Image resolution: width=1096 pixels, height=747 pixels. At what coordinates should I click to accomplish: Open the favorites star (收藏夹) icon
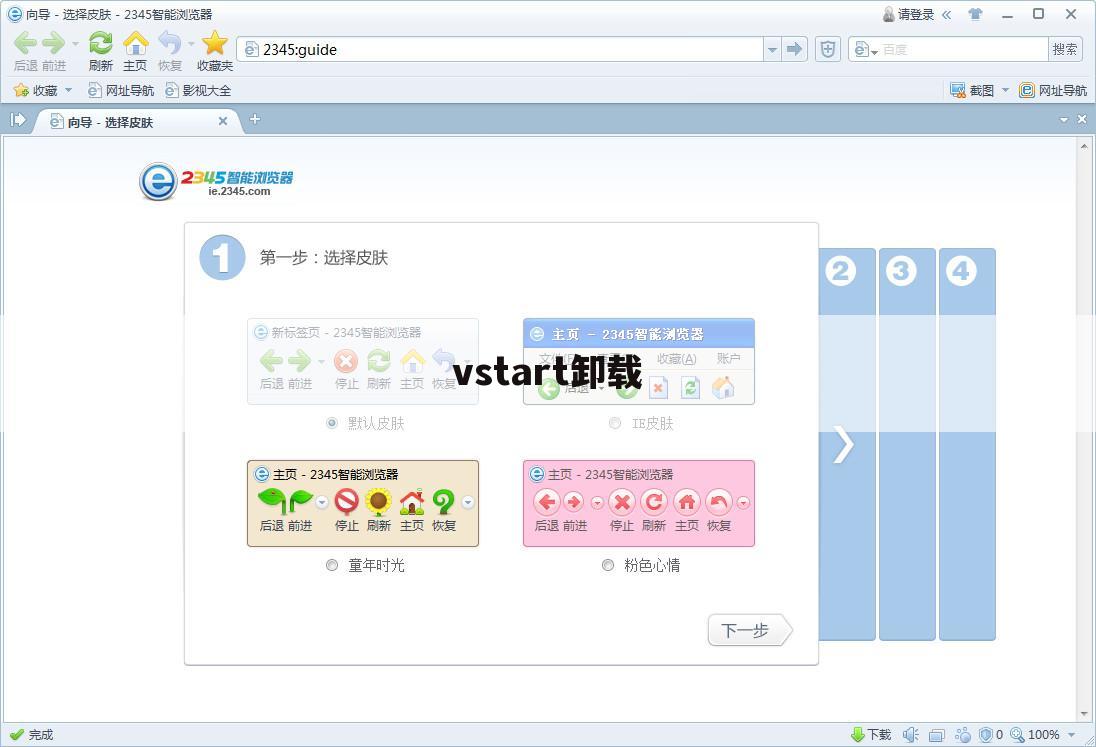(x=215, y=43)
